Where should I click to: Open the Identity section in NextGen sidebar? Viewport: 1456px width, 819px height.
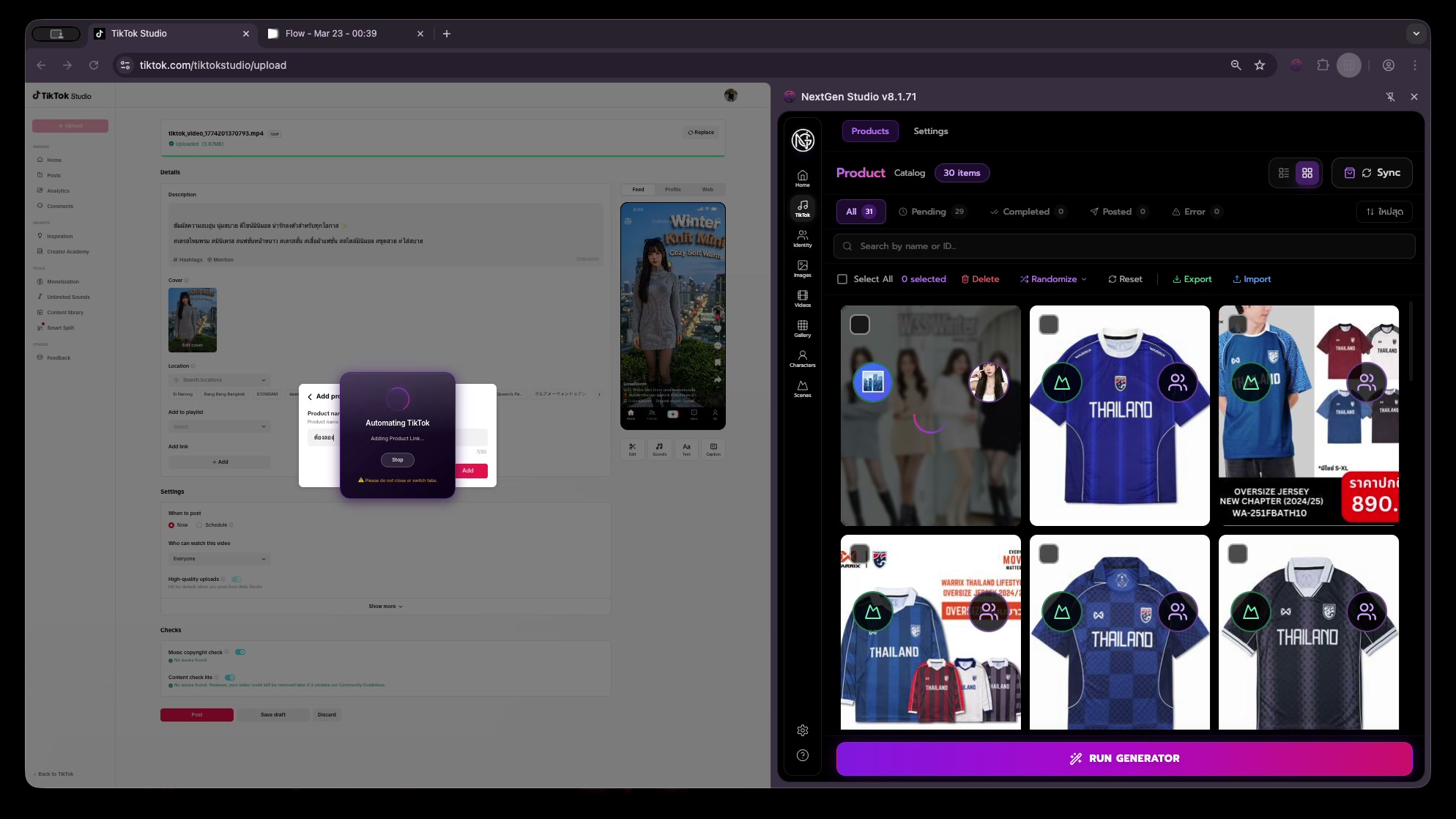click(803, 238)
